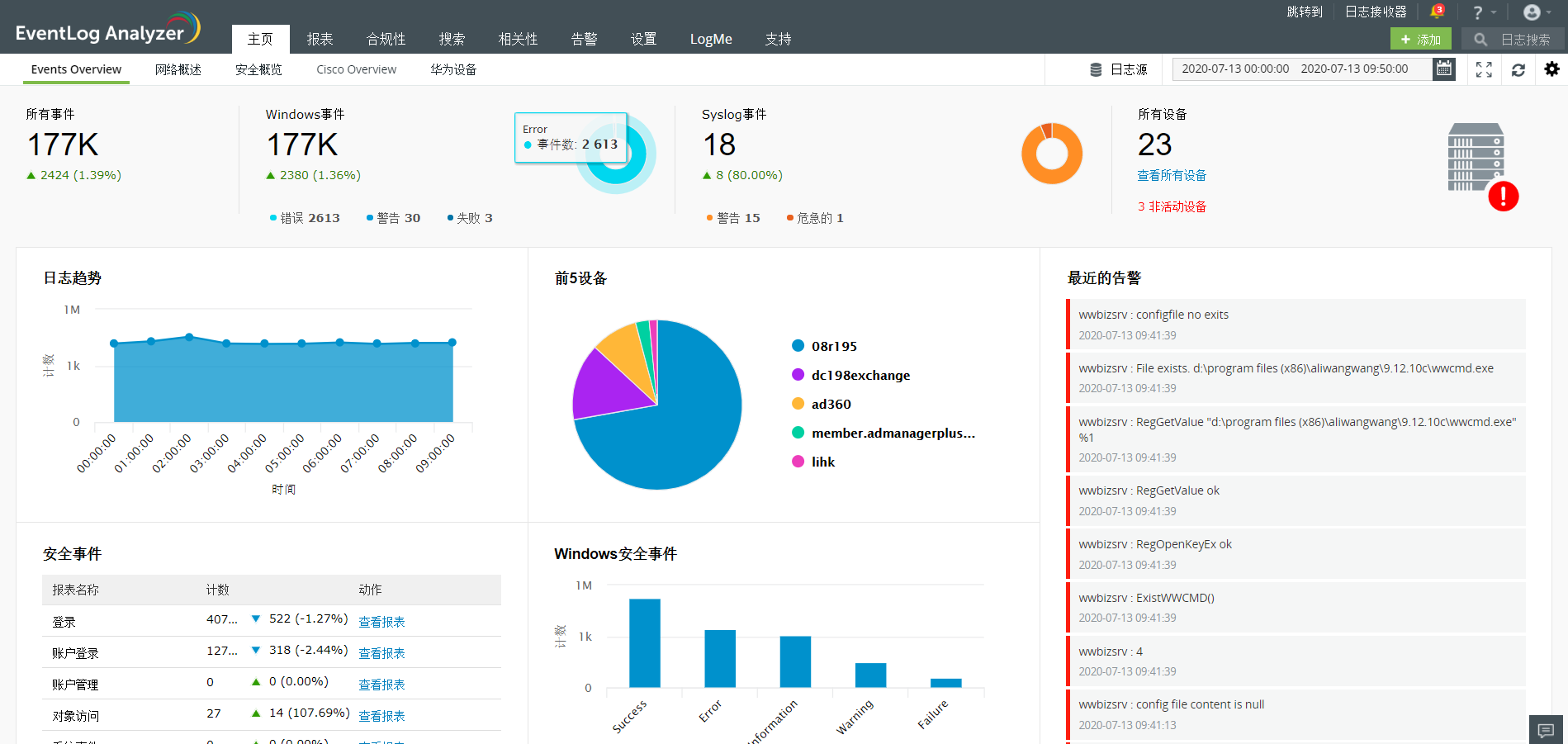
Task: Open alert 'ExistWWCMD()'
Action: pyautogui.click(x=1296, y=607)
